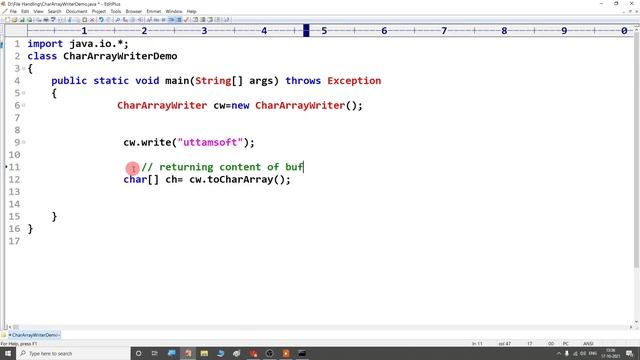Open Task View from the taskbar

(155, 353)
